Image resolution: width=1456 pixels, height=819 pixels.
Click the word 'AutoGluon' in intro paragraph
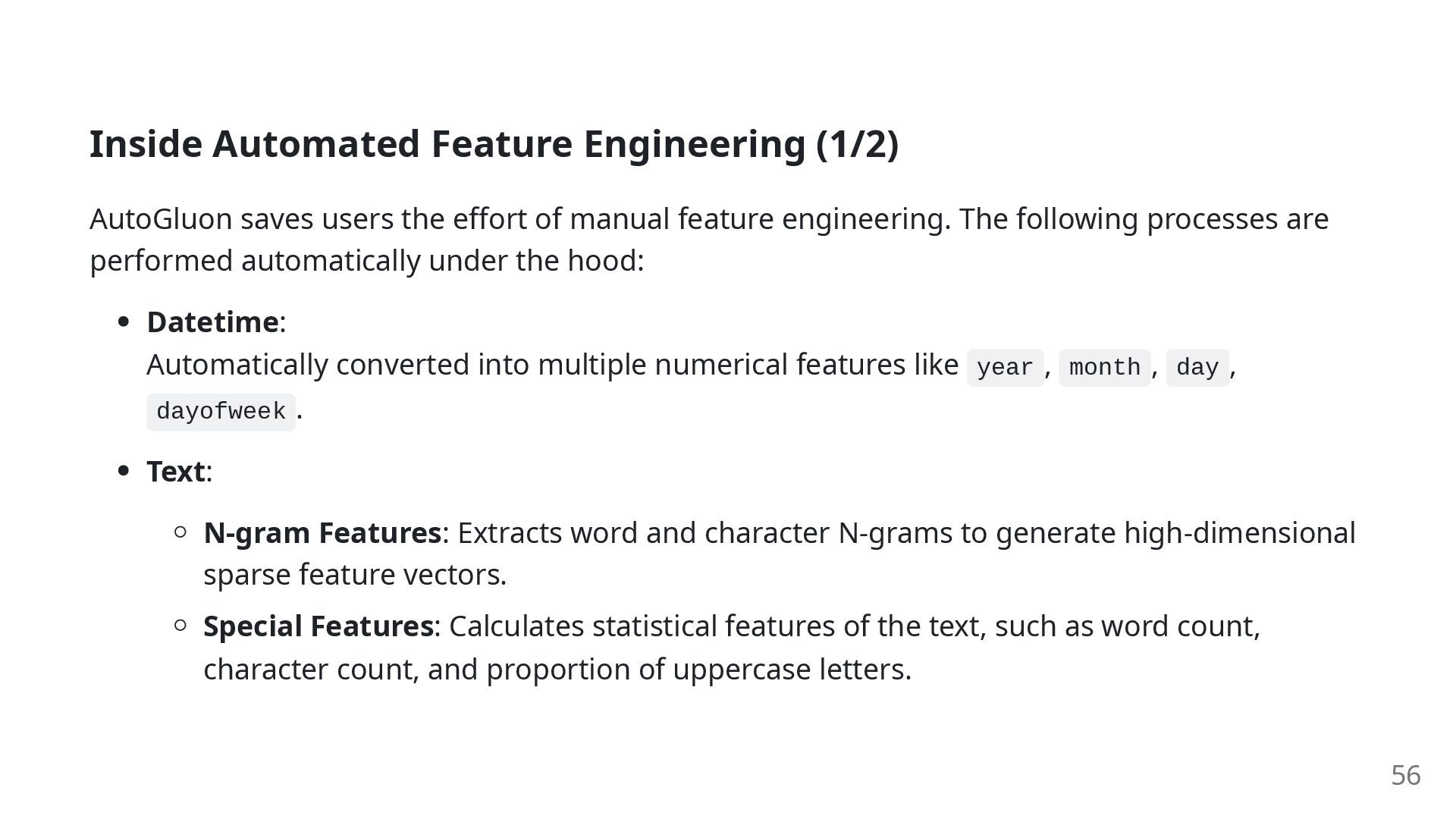click(x=161, y=219)
